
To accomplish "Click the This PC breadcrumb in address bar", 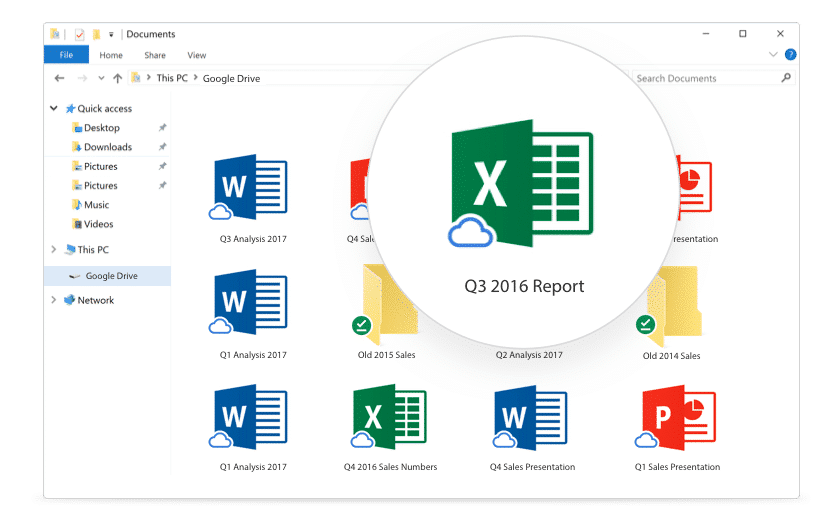I will click(172, 78).
